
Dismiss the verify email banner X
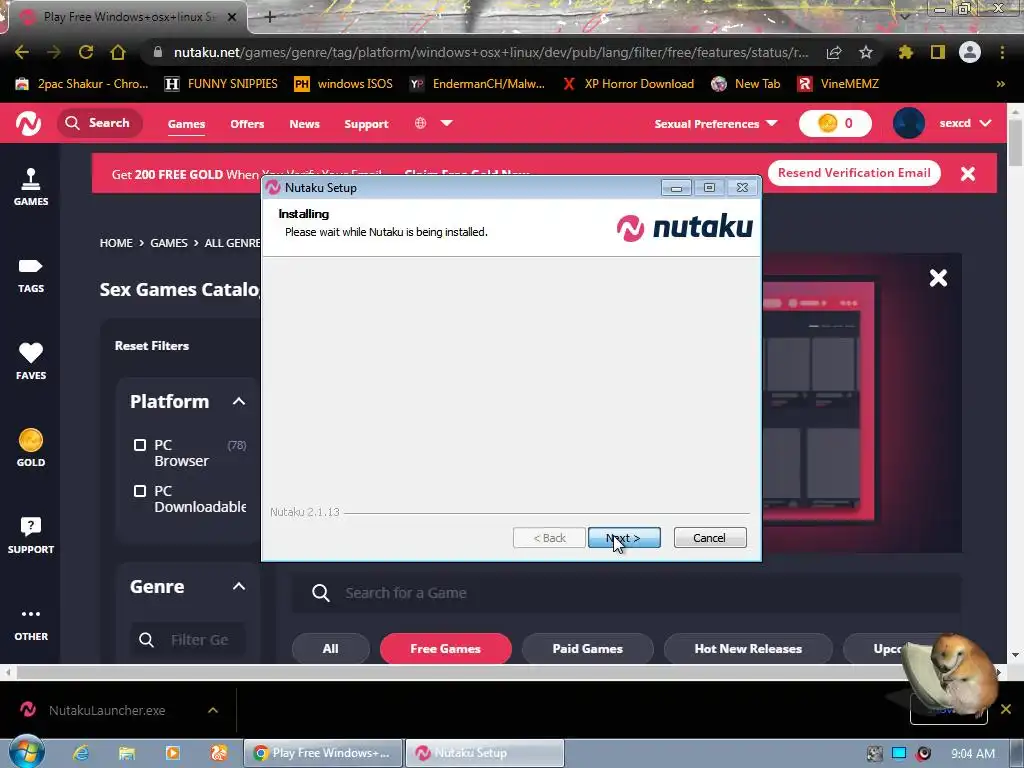[x=968, y=173]
